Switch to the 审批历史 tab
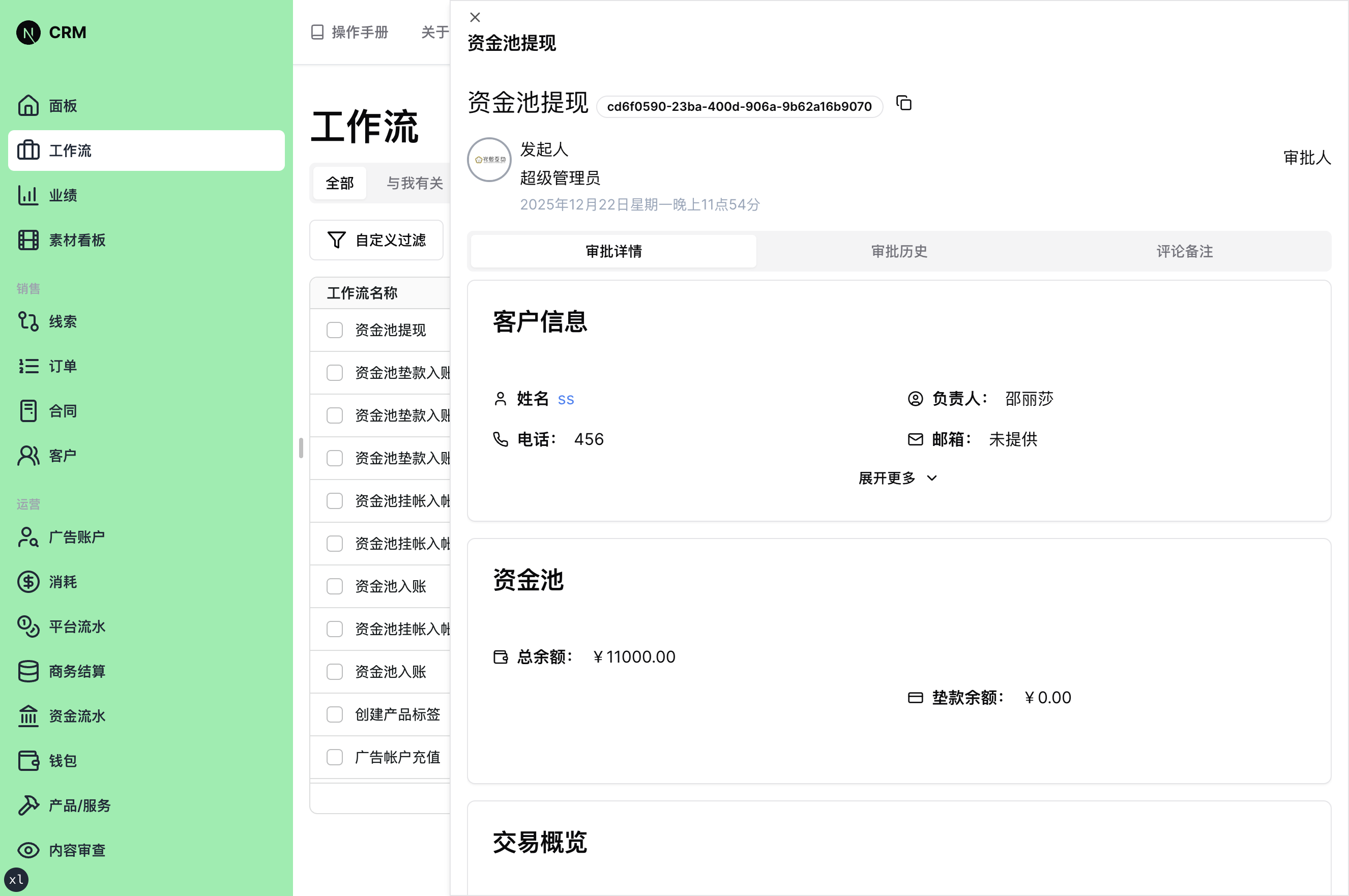This screenshot has height=896, width=1349. 899,251
